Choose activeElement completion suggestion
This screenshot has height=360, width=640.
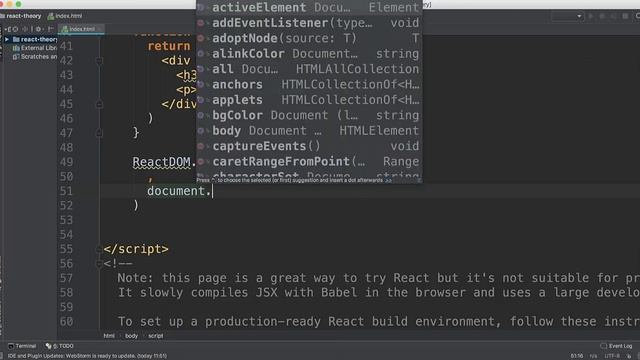click(x=309, y=7)
